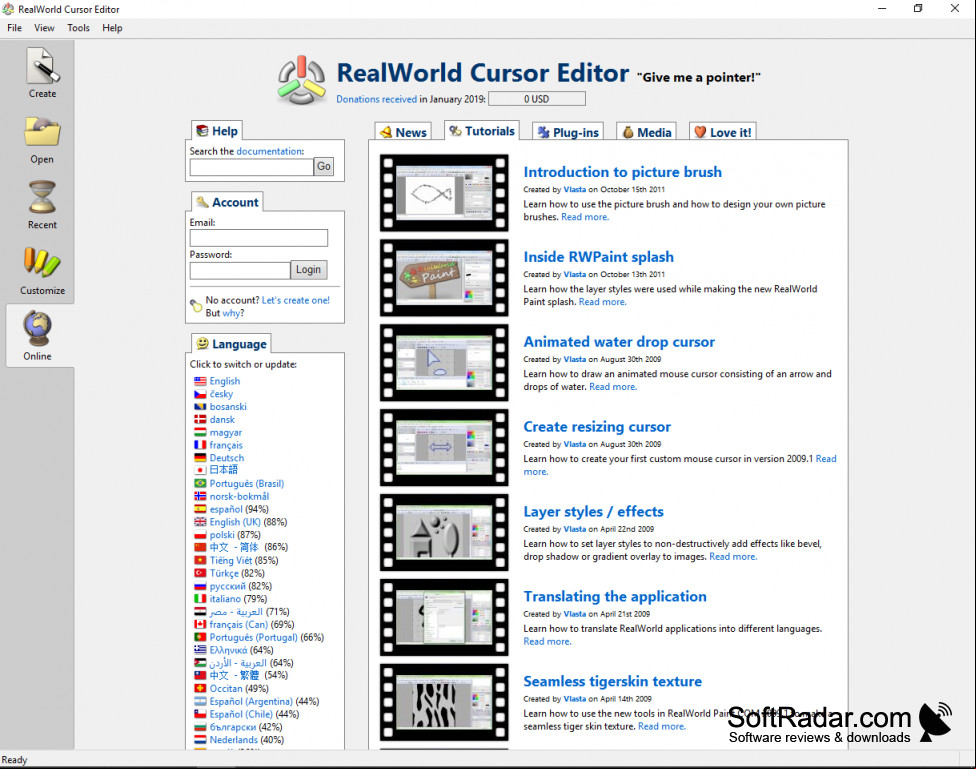Click the Login button
The image size is (976, 769).
pos(308,270)
